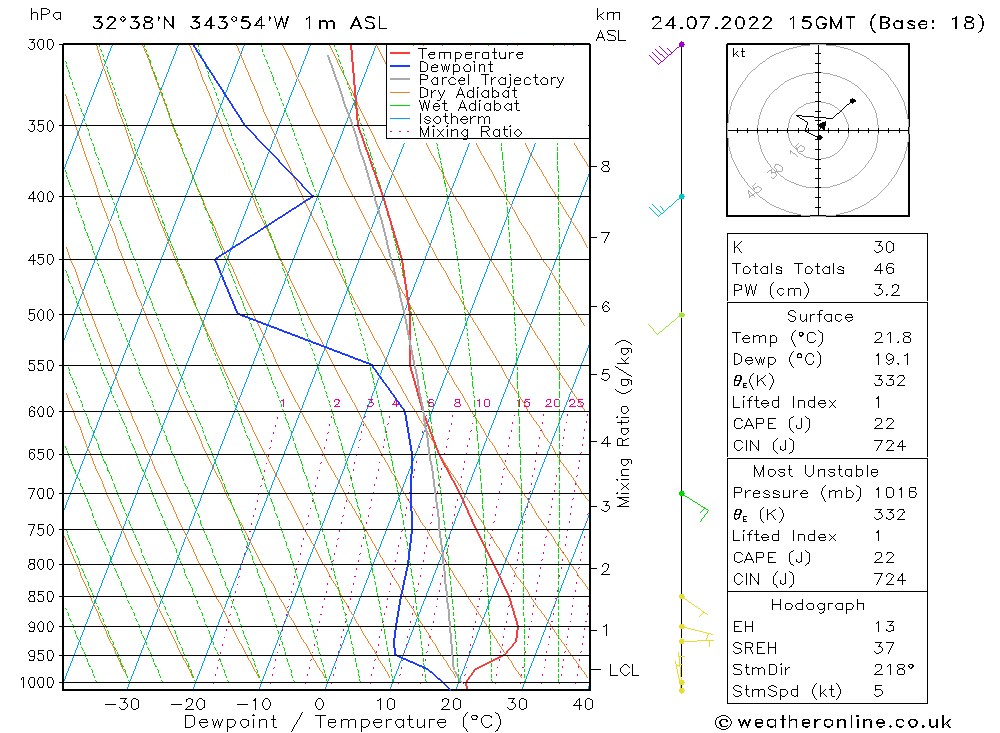This screenshot has height=733, width=1000.
Task: Click the mixing ratio label 25 near 600 hPa
Action: click(x=577, y=403)
